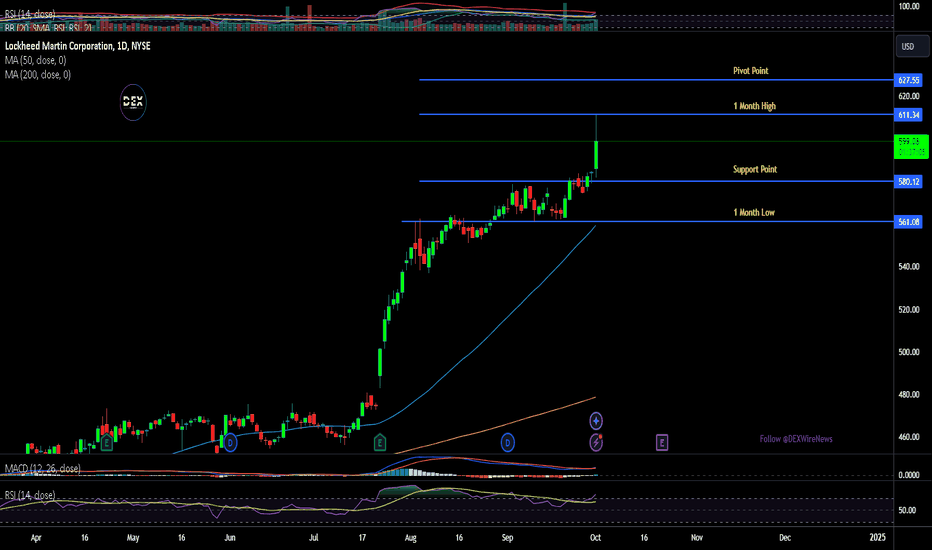Screen dimensions: 932x550
Task: Open the blue dividend D marker near Sep
Action: click(507, 442)
